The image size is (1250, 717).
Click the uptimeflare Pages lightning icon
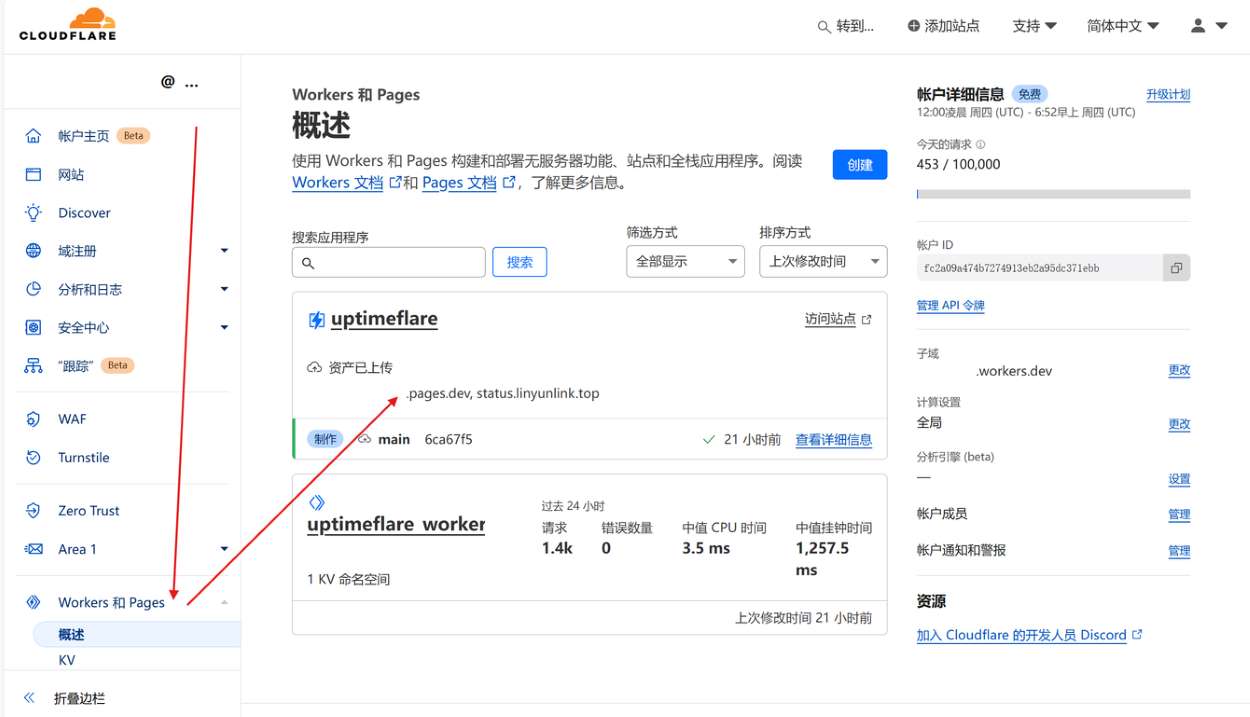click(x=316, y=320)
